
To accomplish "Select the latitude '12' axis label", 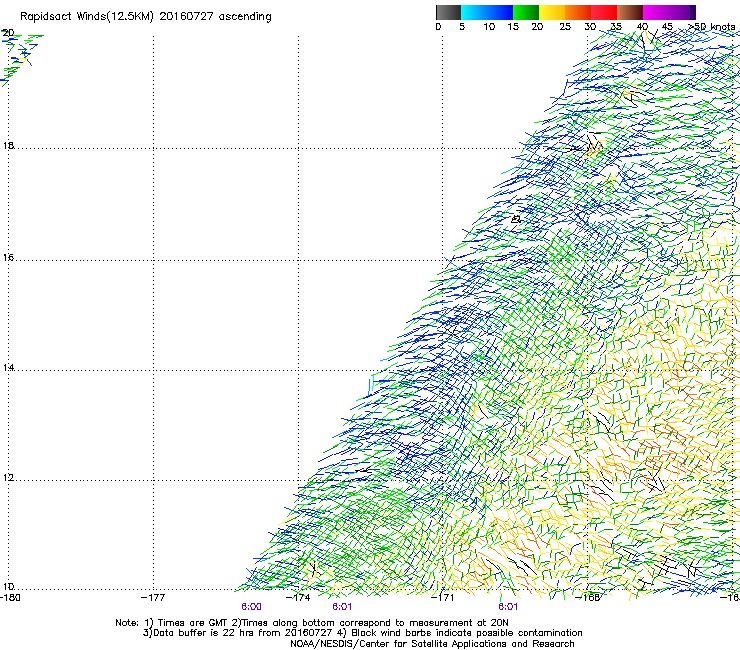I will point(8,478).
